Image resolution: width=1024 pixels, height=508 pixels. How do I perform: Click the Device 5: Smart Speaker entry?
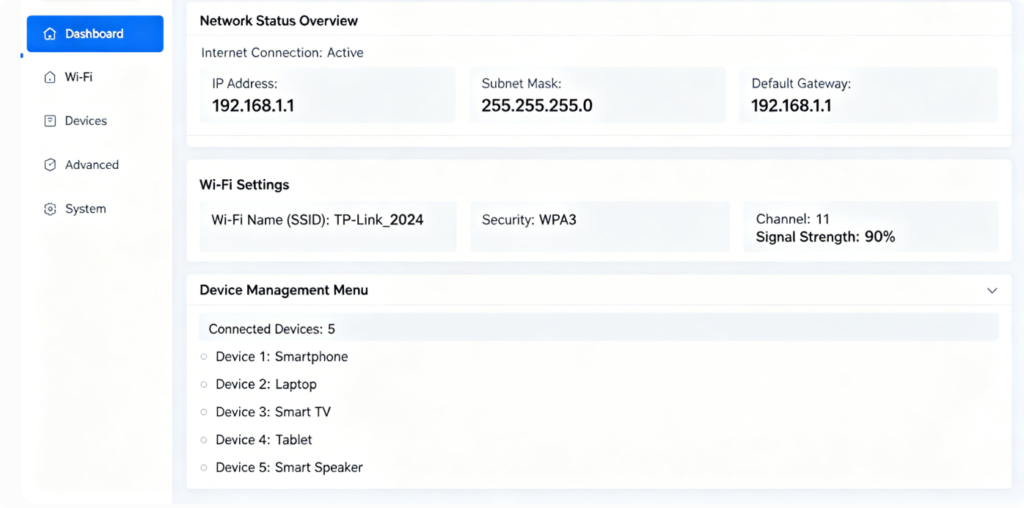[x=289, y=468]
